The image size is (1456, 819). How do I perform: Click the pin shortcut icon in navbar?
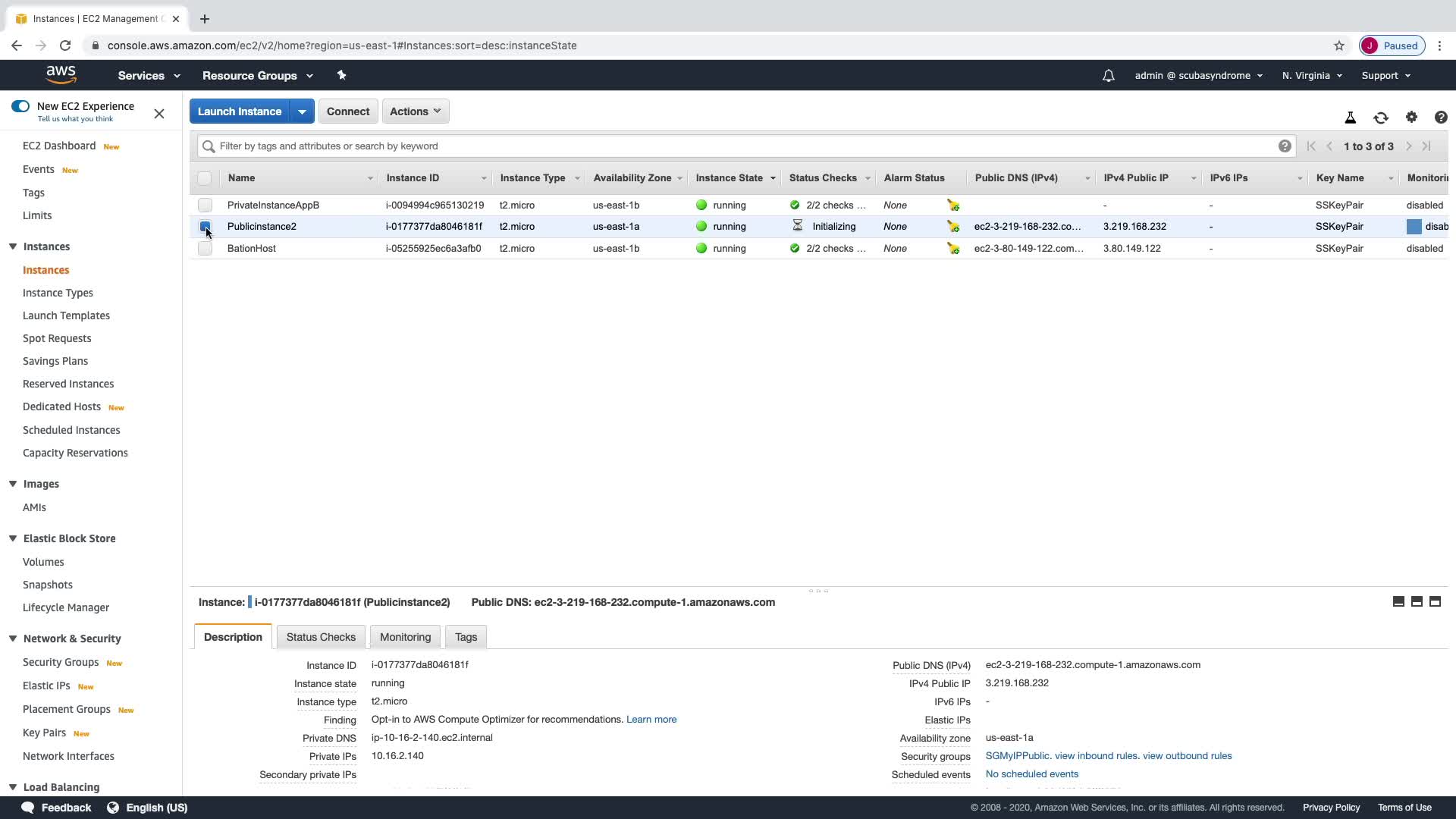pyautogui.click(x=341, y=75)
